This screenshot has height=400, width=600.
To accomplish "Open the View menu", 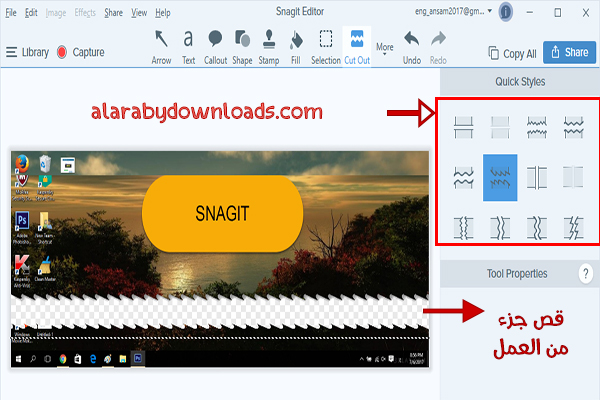I will pos(139,13).
